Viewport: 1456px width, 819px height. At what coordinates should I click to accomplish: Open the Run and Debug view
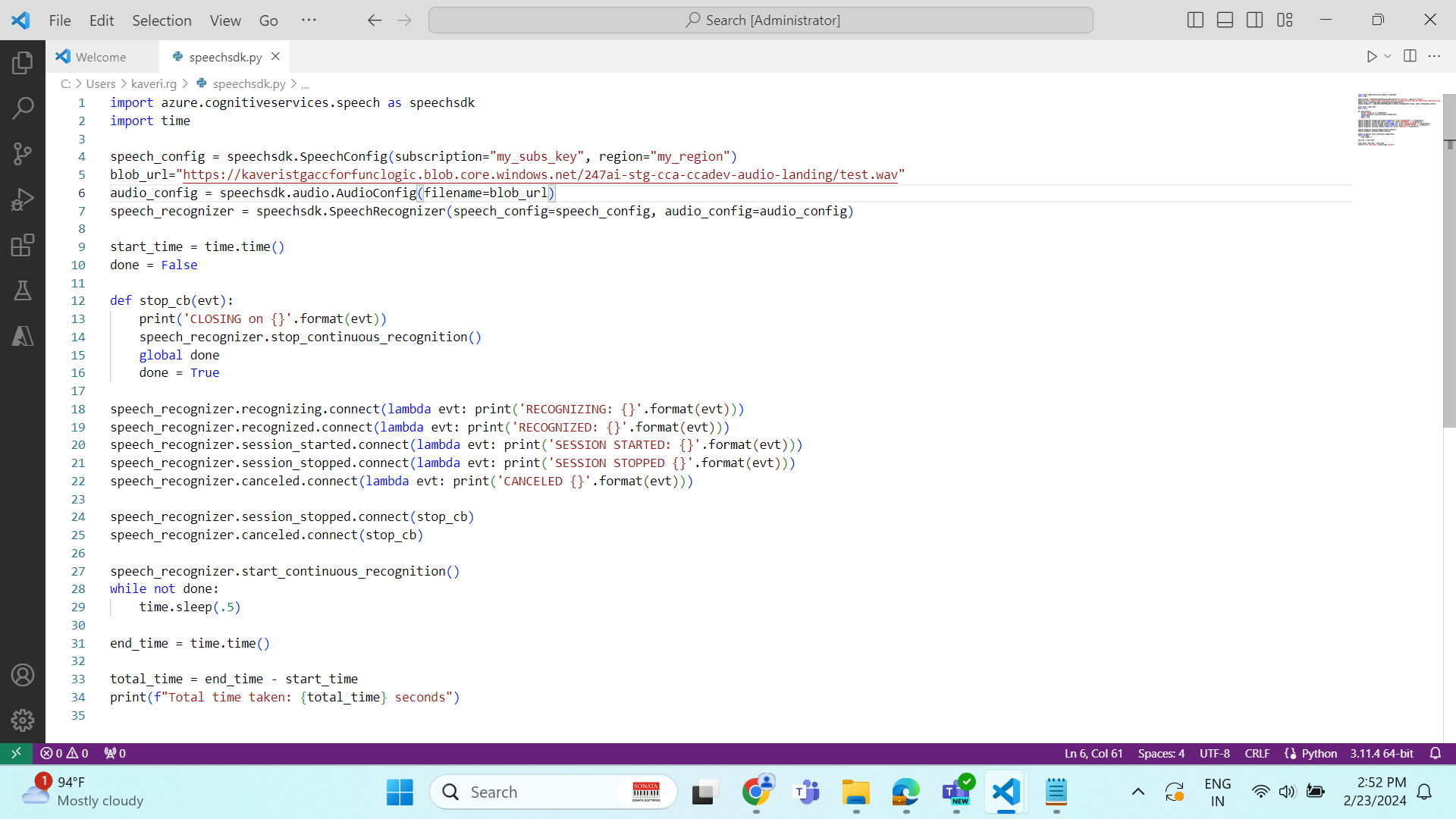[23, 199]
